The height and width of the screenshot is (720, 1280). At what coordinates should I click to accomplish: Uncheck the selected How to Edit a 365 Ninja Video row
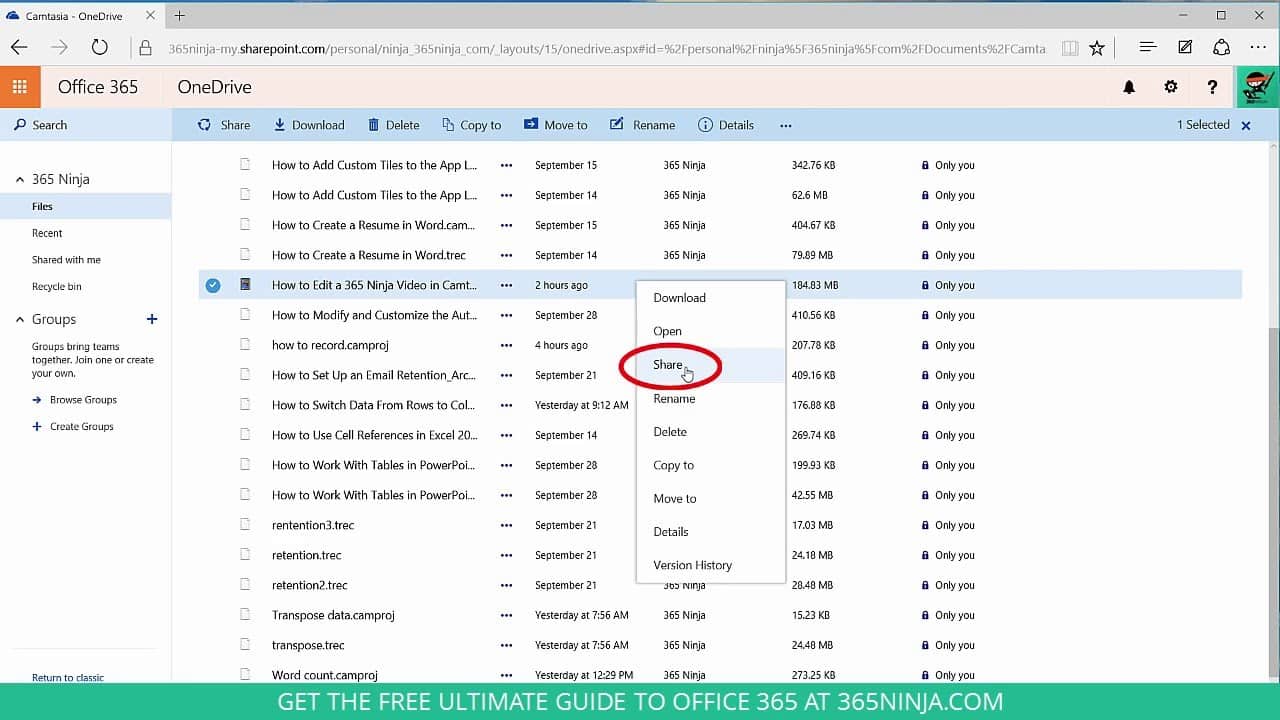[x=213, y=285]
